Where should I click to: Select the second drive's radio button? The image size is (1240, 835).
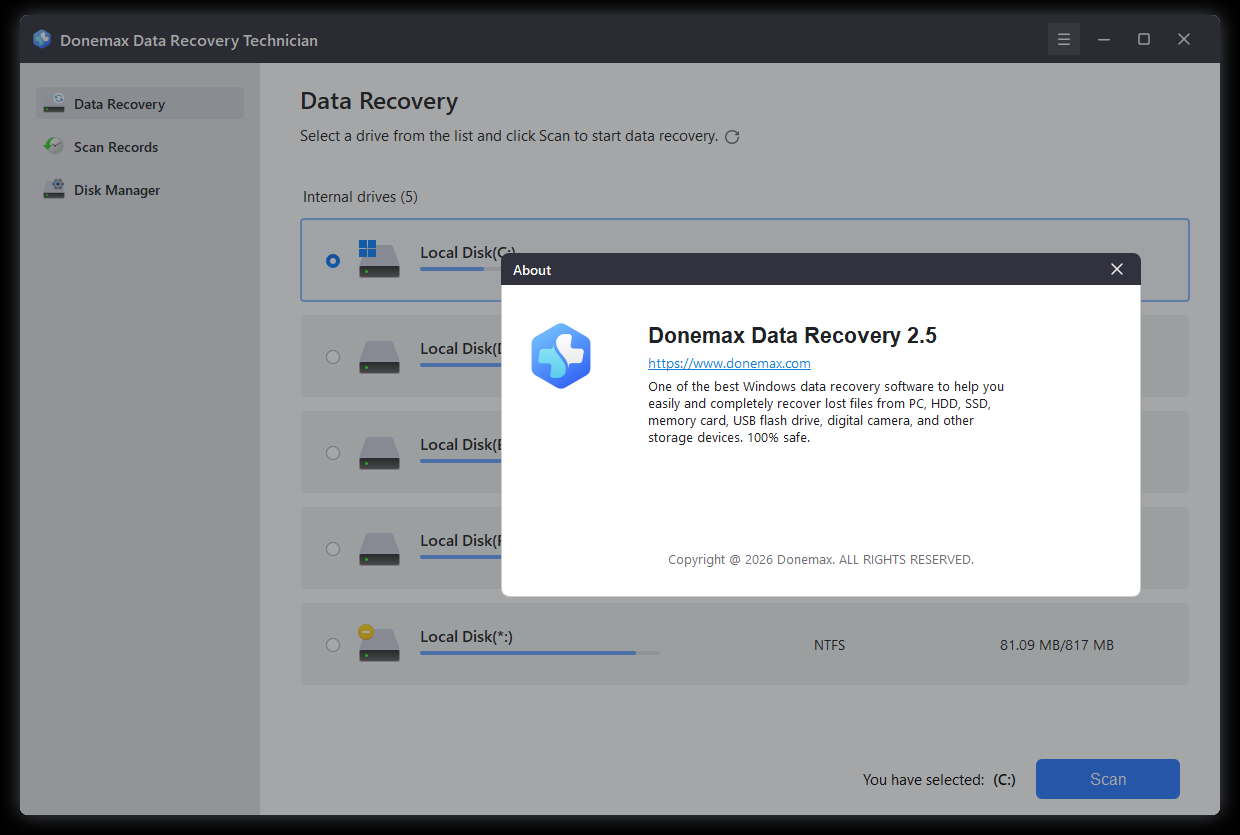point(333,356)
